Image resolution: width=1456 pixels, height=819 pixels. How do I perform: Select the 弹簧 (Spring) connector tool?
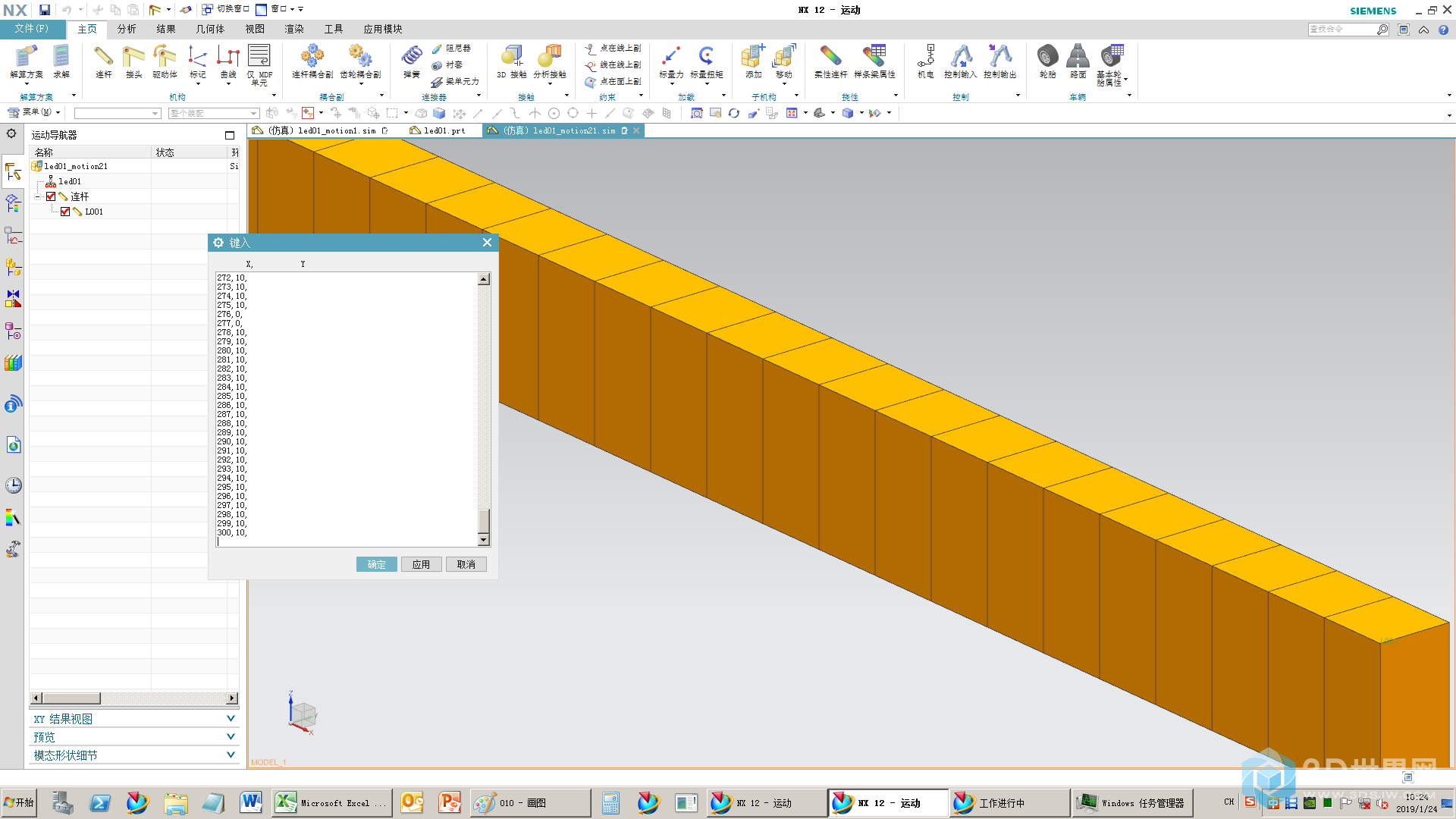pos(412,61)
